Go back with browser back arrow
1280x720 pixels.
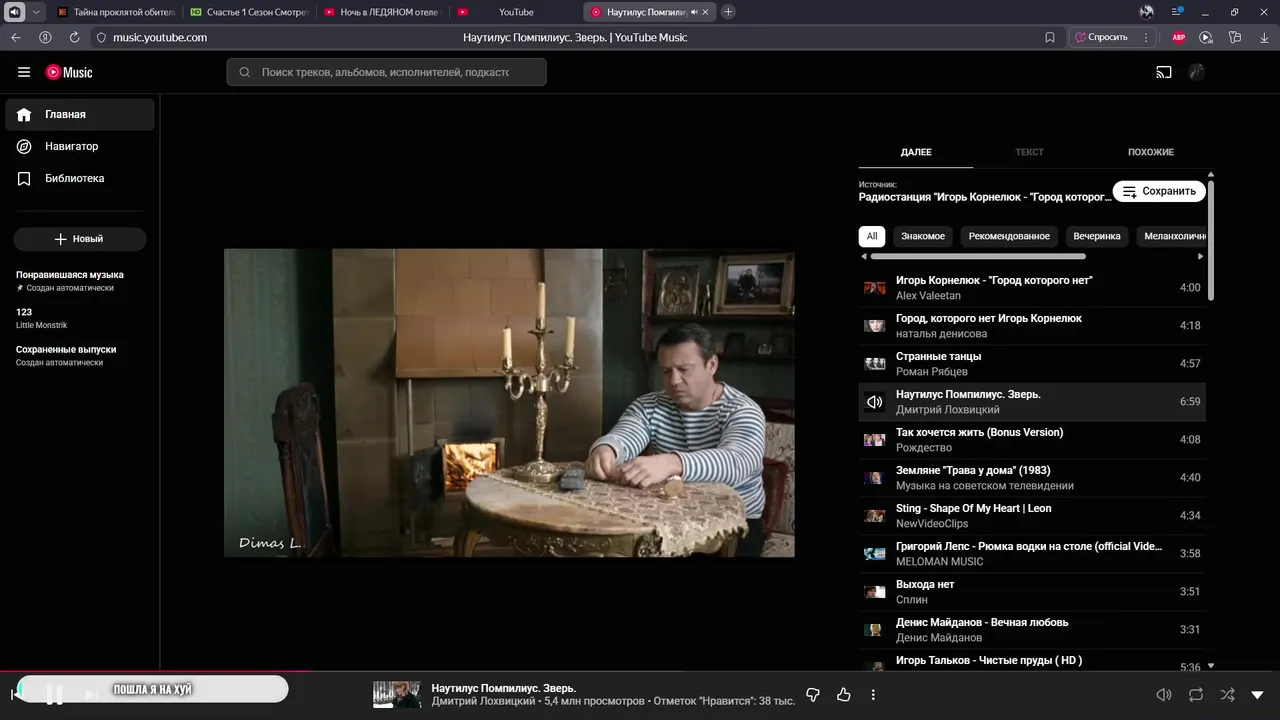tap(16, 37)
